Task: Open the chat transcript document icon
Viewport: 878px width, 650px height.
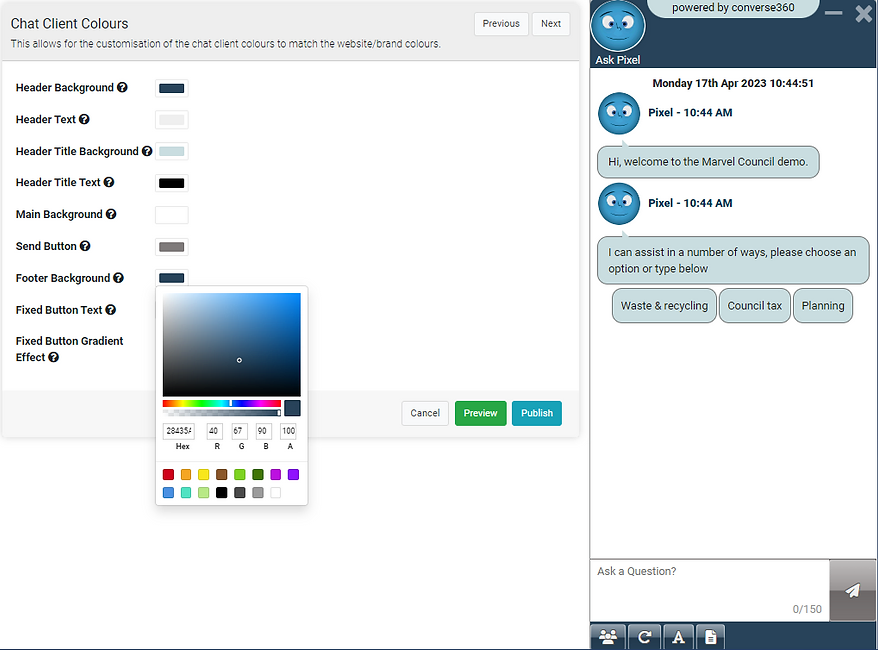Action: coord(710,636)
